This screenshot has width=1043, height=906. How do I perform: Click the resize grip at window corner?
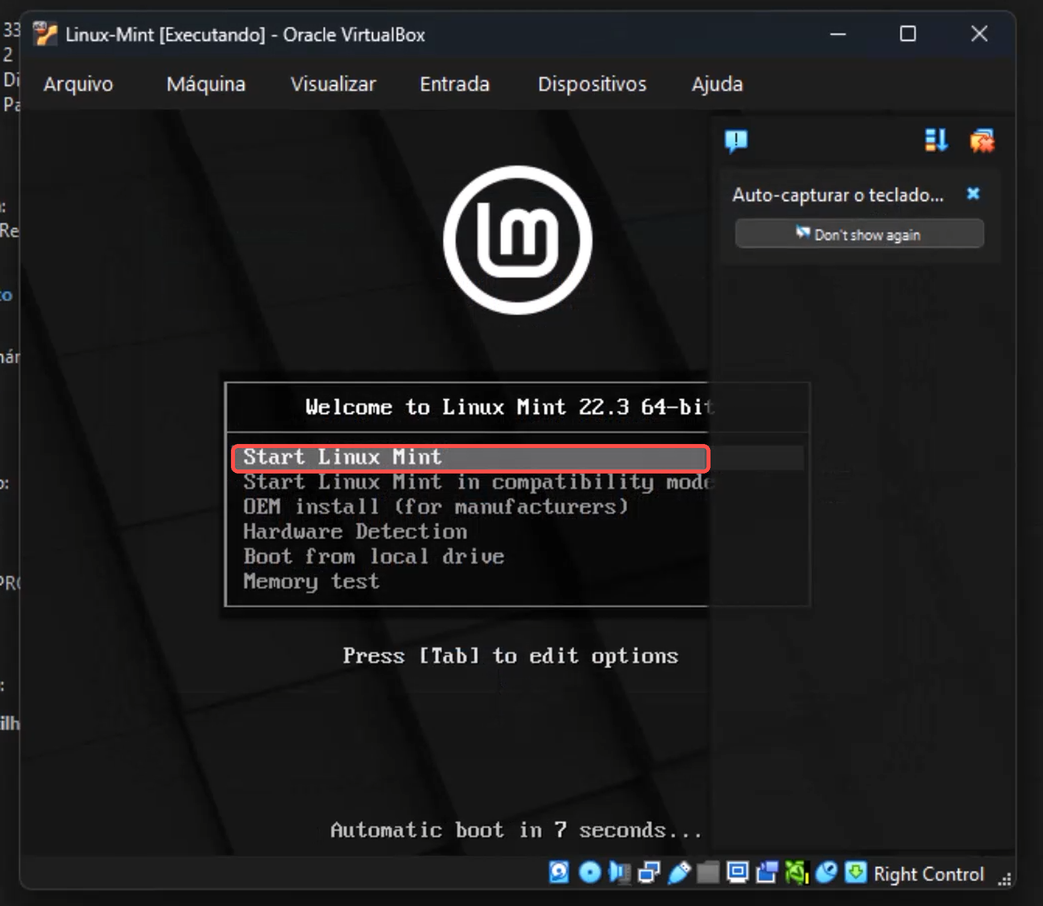1004,879
